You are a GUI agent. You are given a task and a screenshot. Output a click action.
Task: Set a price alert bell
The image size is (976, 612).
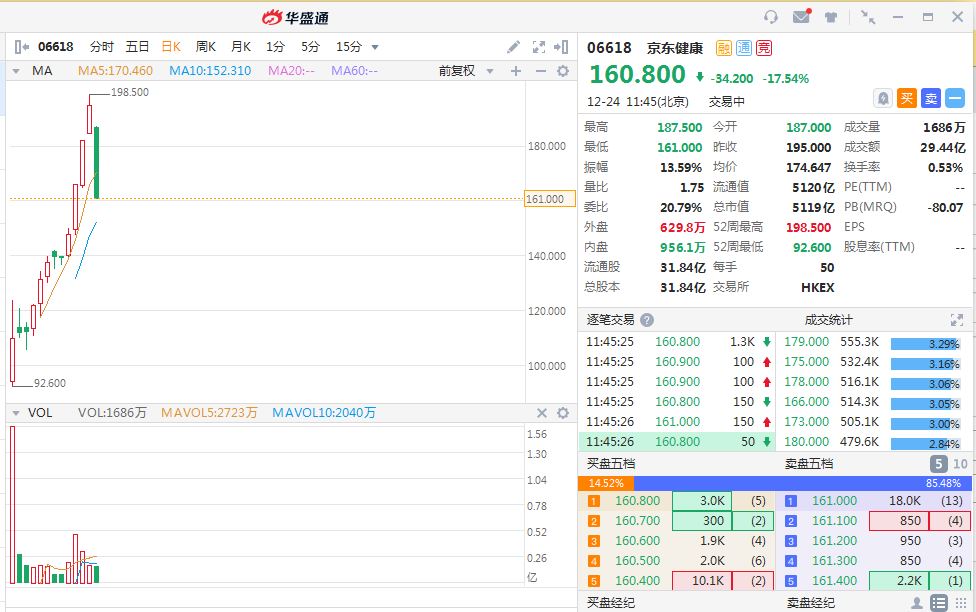[x=883, y=98]
